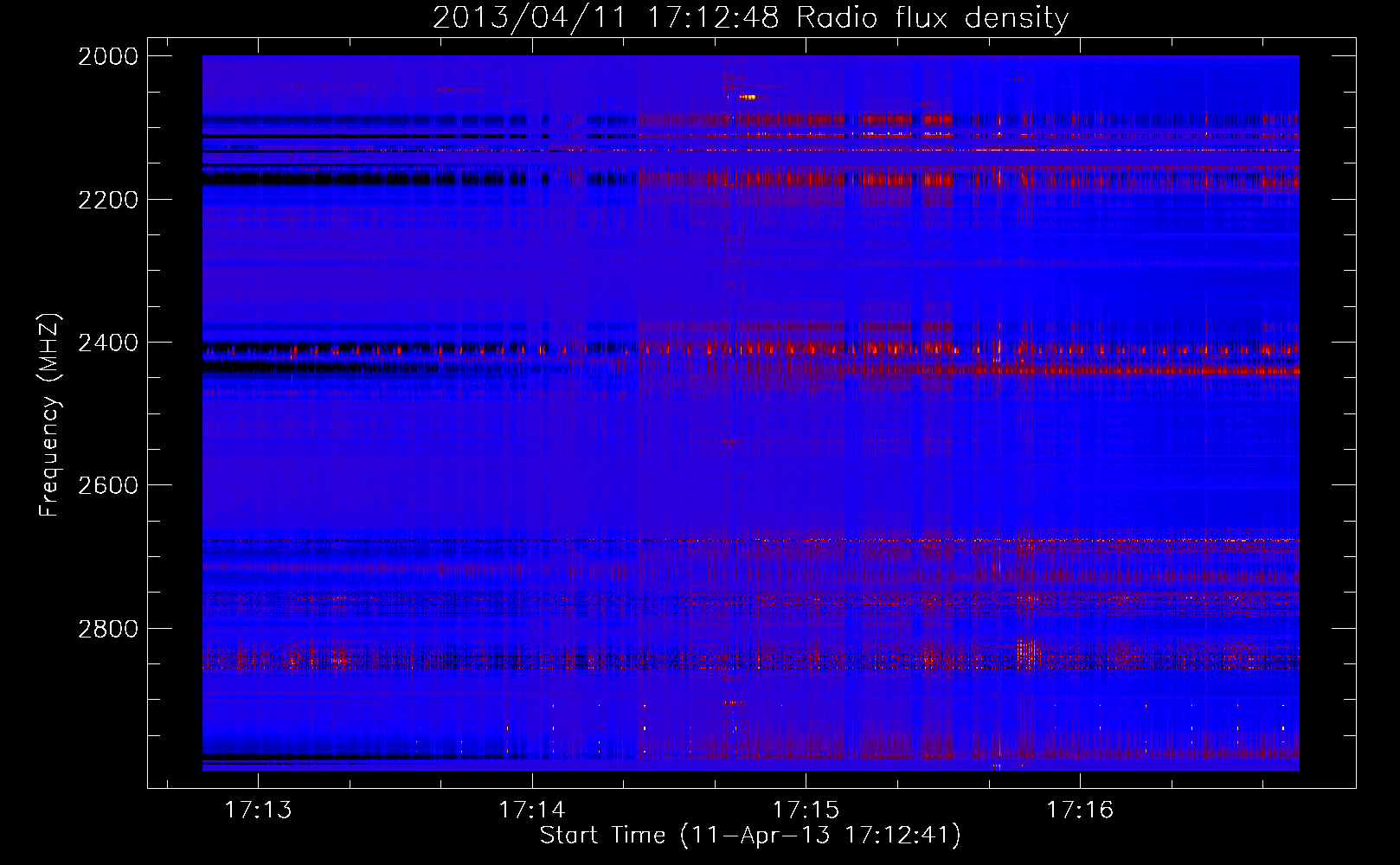Click the 2200 frequency axis label

tap(108, 200)
